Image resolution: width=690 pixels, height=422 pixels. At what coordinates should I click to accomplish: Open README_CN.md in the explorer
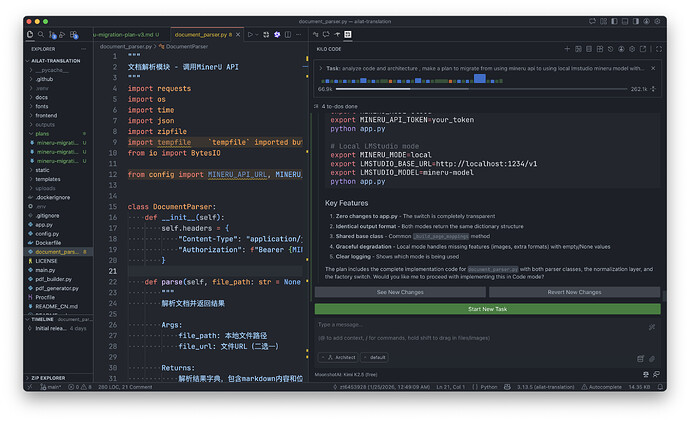click(x=56, y=306)
